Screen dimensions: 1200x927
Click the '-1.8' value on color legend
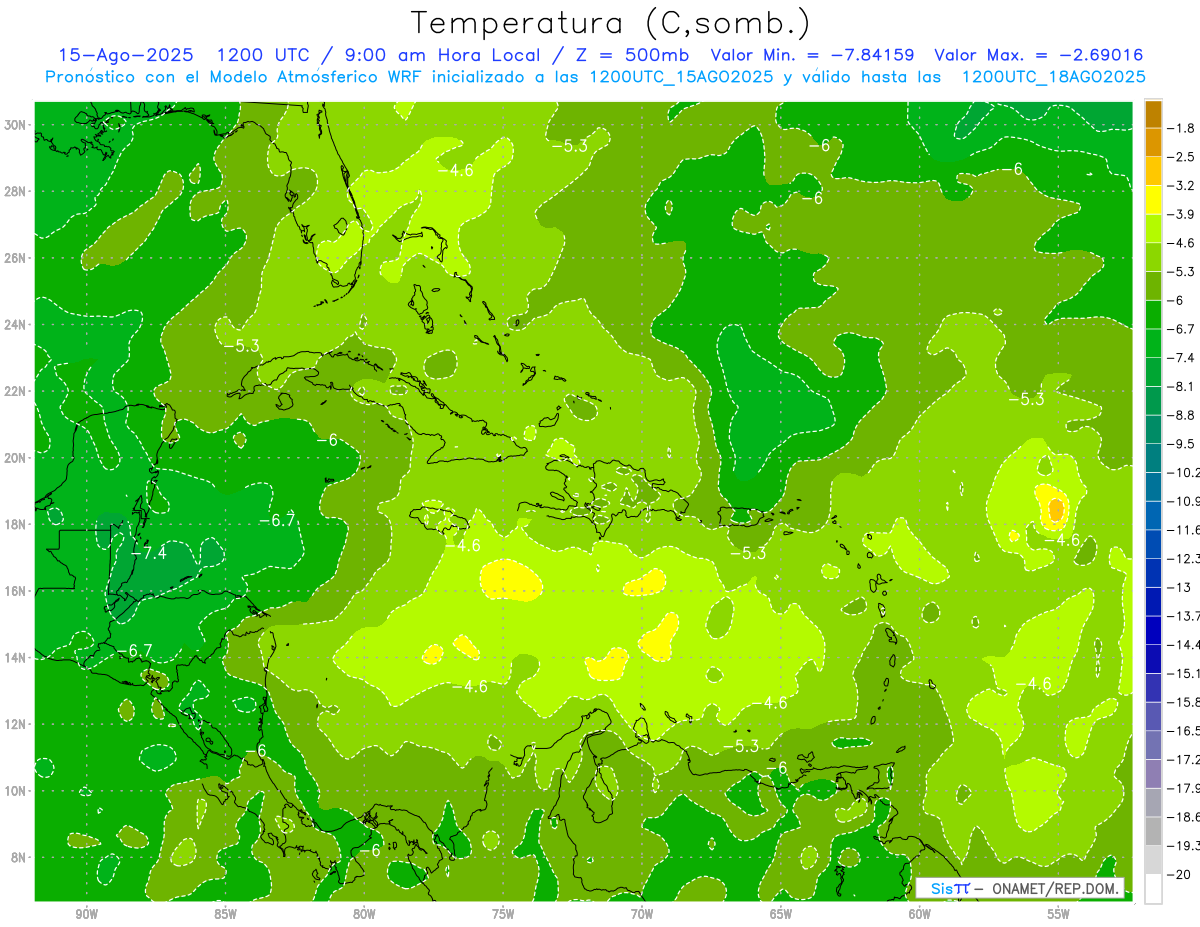pos(1183,128)
